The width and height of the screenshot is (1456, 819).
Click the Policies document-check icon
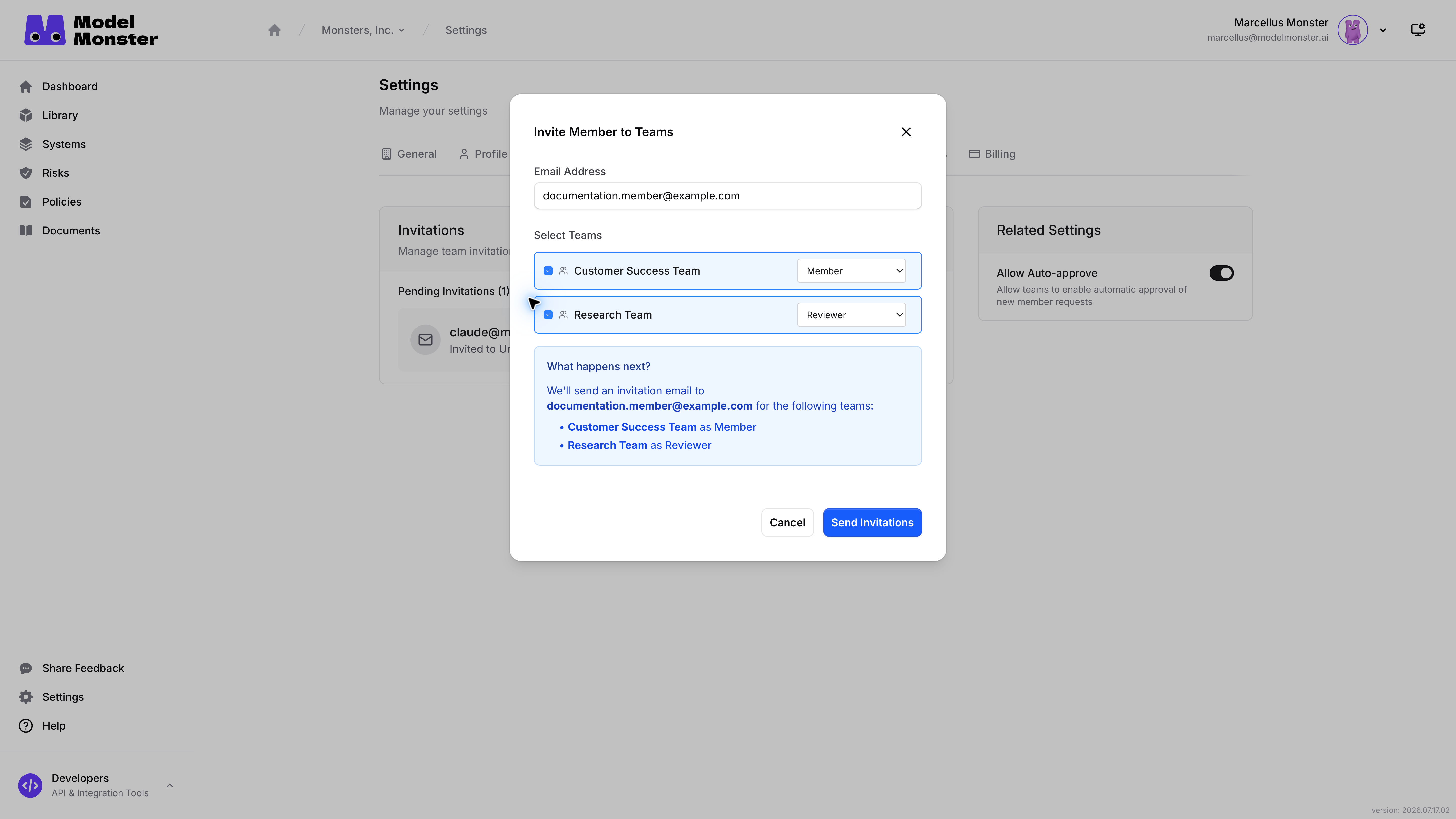(26, 202)
